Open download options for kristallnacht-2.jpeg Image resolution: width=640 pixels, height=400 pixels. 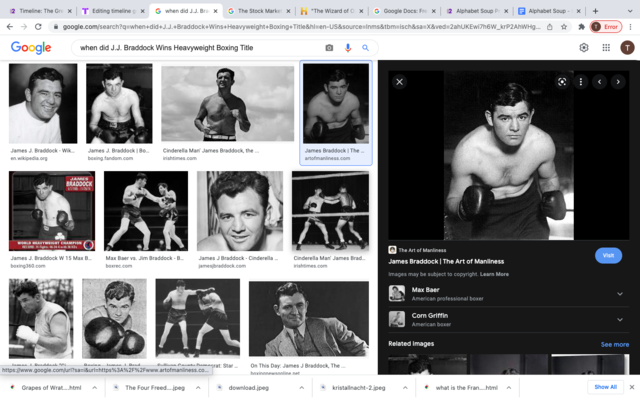tap(405, 387)
